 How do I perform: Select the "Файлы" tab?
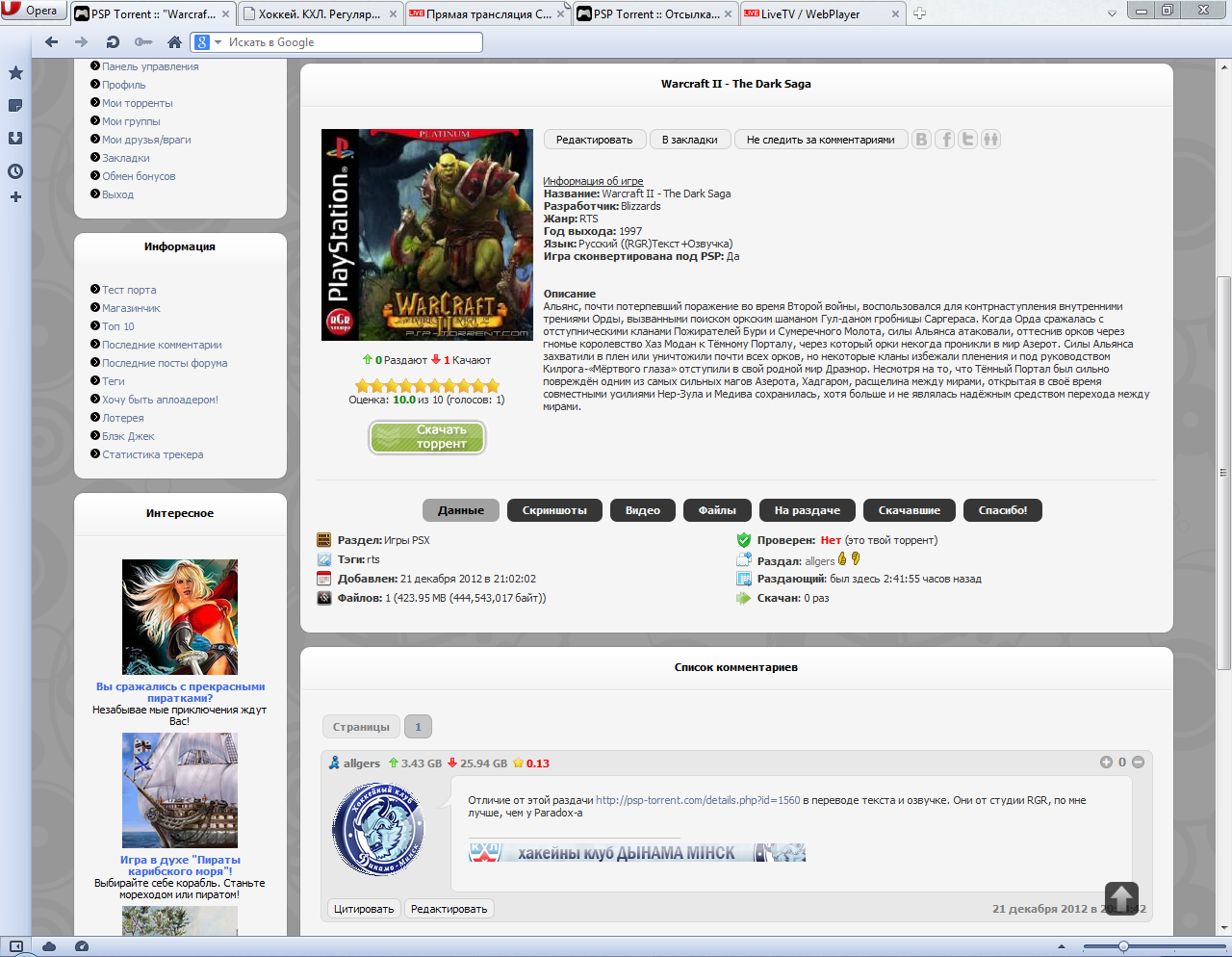[x=717, y=510]
